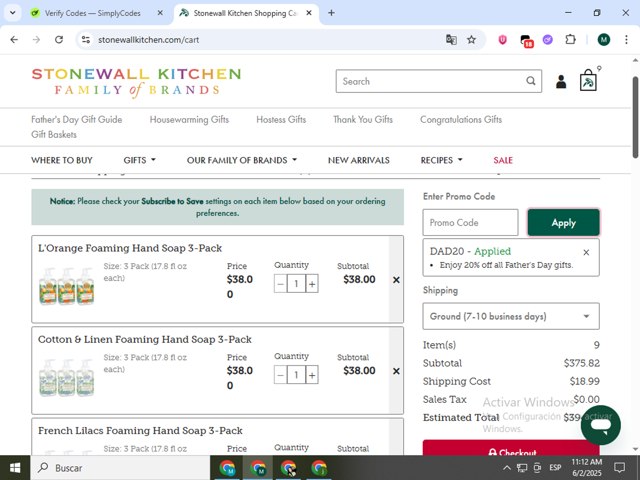Click the browser back arrow
The image size is (640, 480).
point(14,40)
